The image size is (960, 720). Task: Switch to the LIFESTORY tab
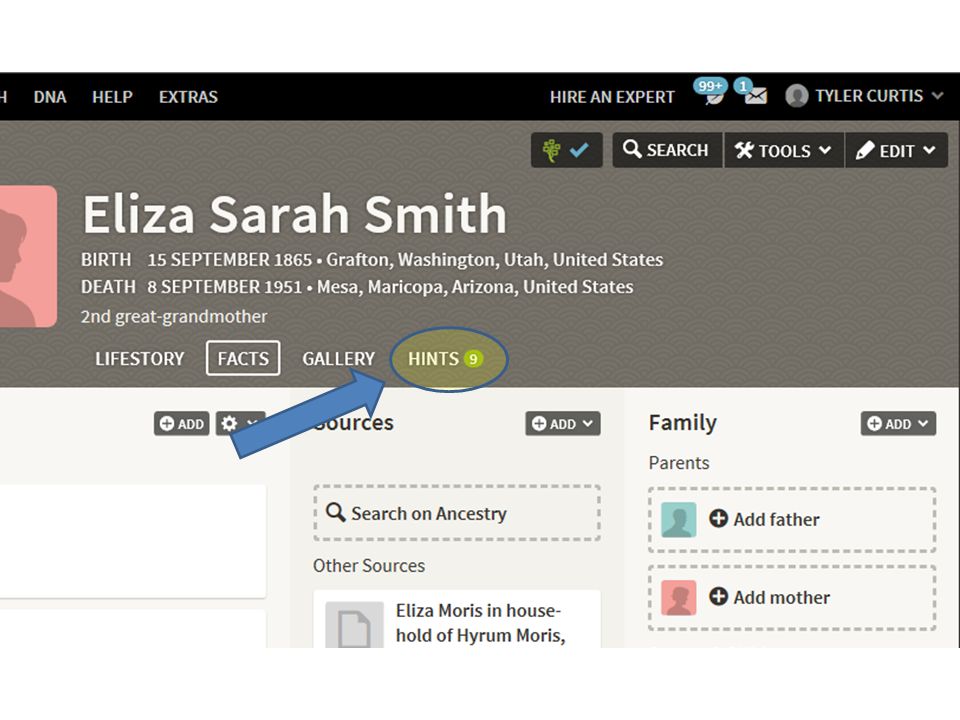pyautogui.click(x=140, y=359)
